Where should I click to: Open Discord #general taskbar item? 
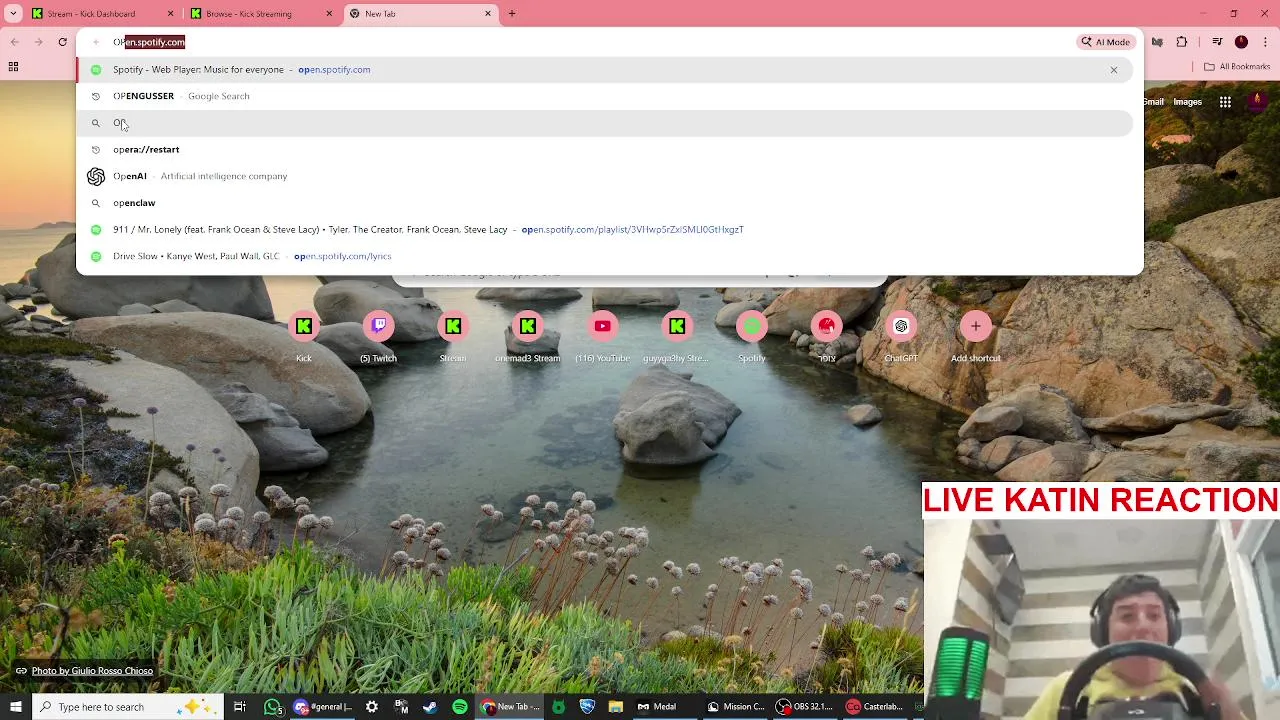323,707
